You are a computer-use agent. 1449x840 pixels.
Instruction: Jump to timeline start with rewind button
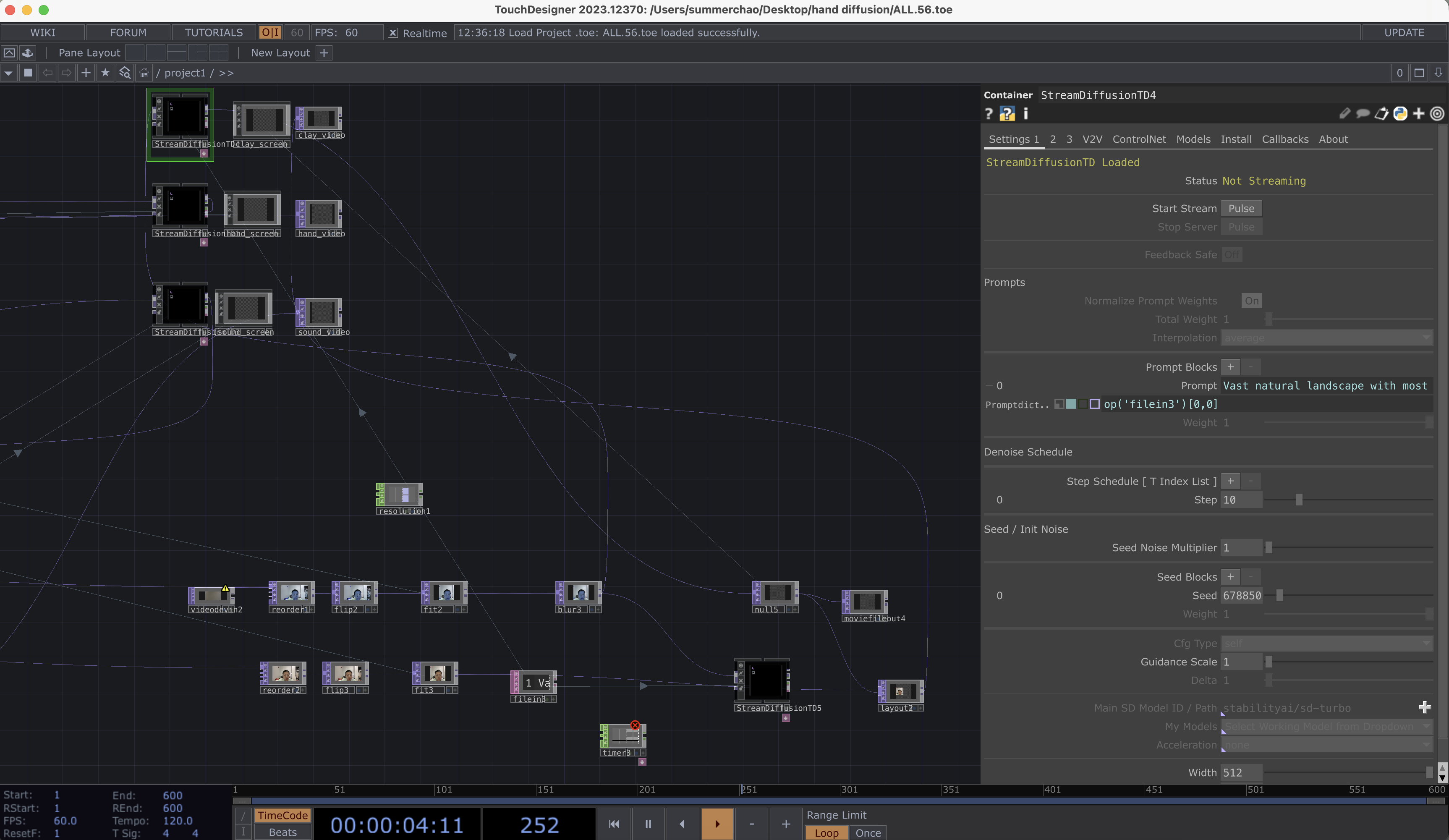point(614,824)
